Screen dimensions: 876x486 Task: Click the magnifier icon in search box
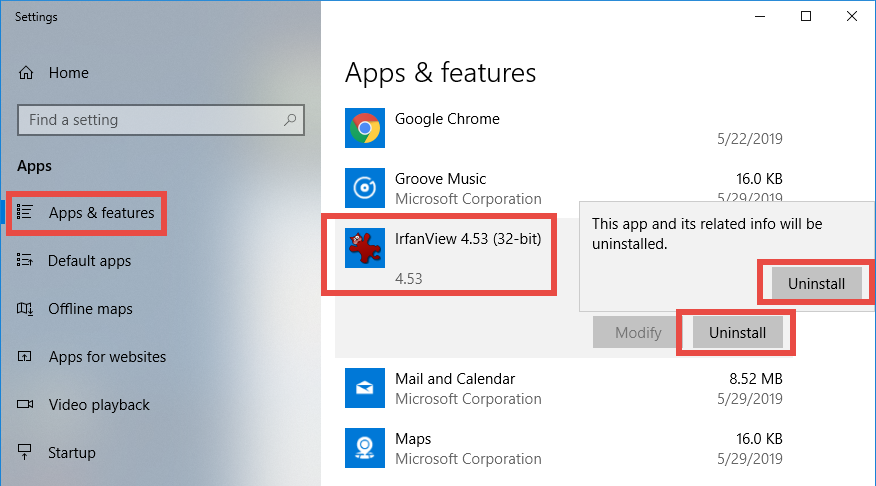pyautogui.click(x=289, y=120)
